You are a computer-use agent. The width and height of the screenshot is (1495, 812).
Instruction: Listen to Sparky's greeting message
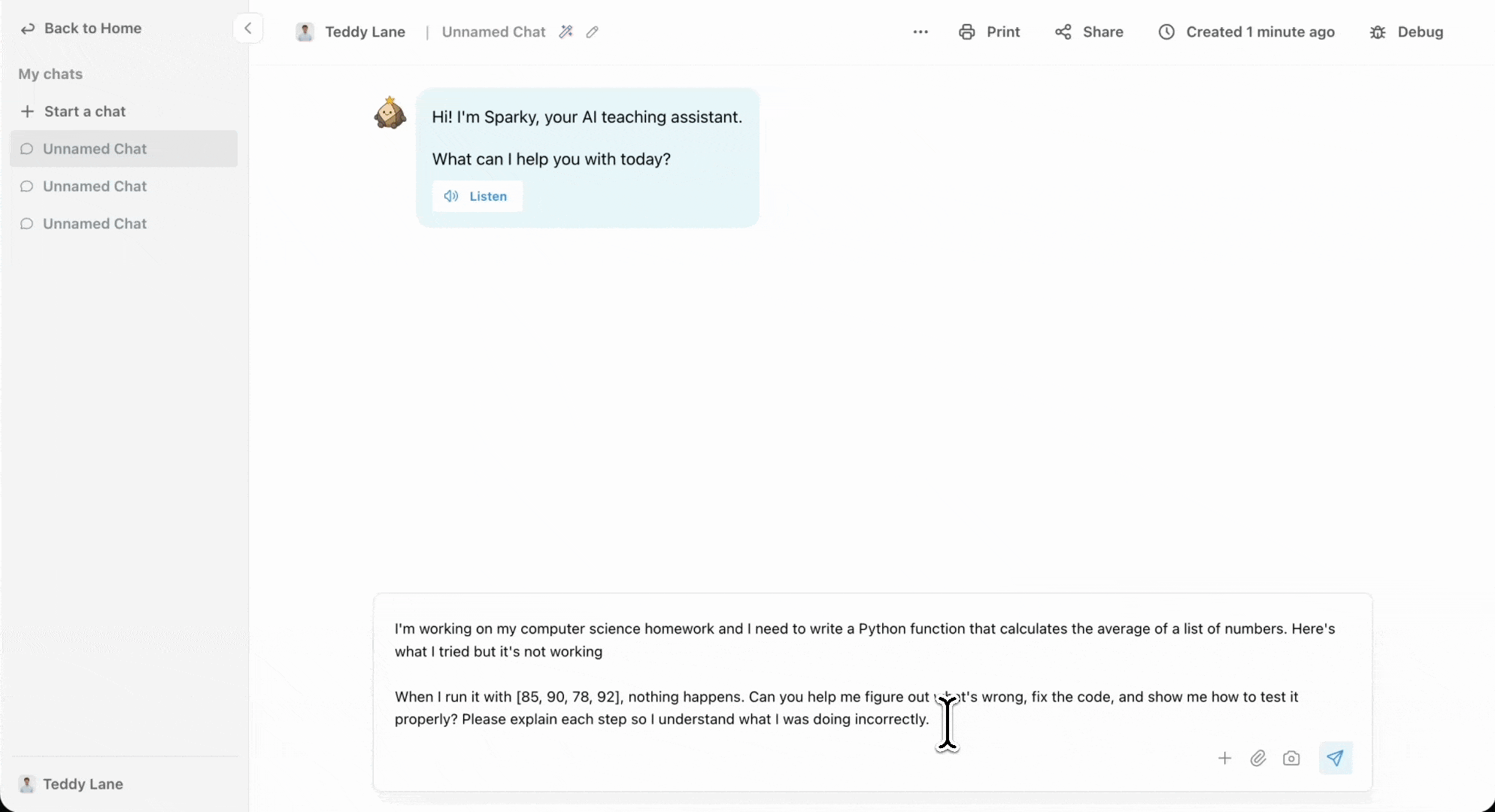pos(477,196)
